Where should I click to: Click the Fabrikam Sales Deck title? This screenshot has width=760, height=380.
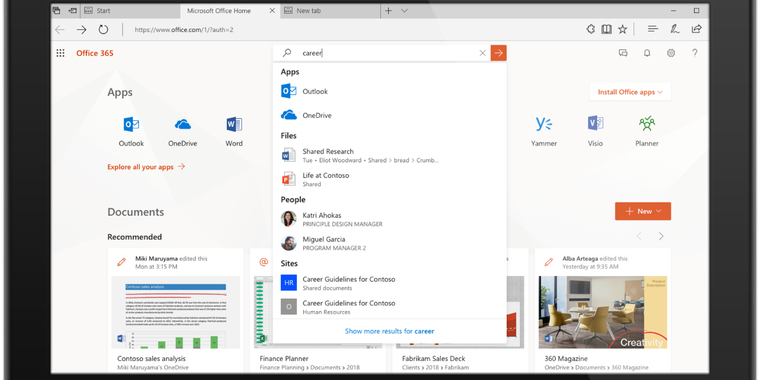(433, 359)
